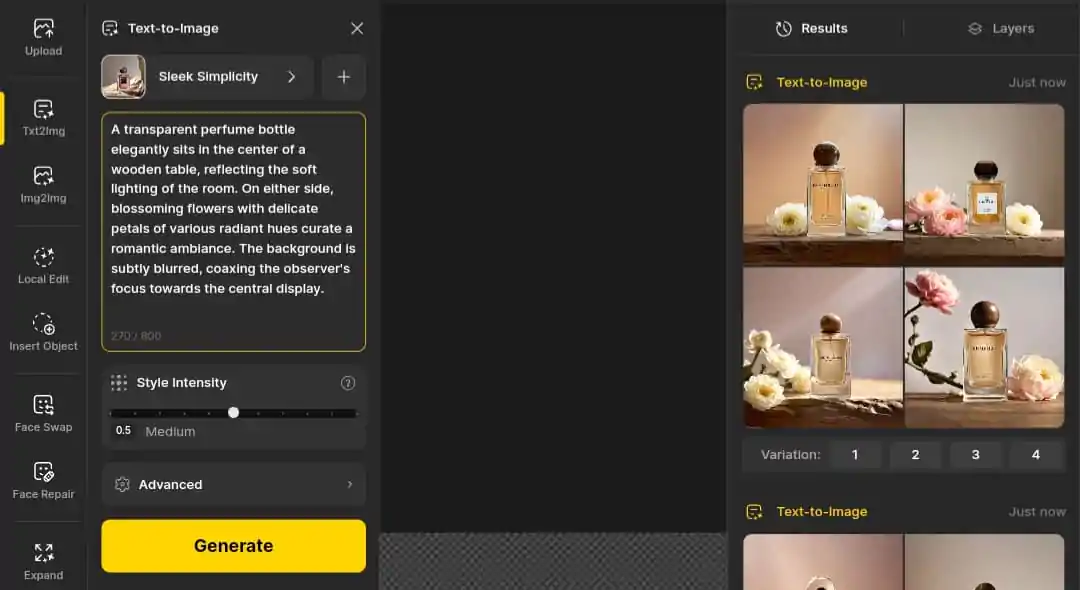The width and height of the screenshot is (1080, 590).
Task: Select the Txt2Img tool
Action: tap(43, 117)
